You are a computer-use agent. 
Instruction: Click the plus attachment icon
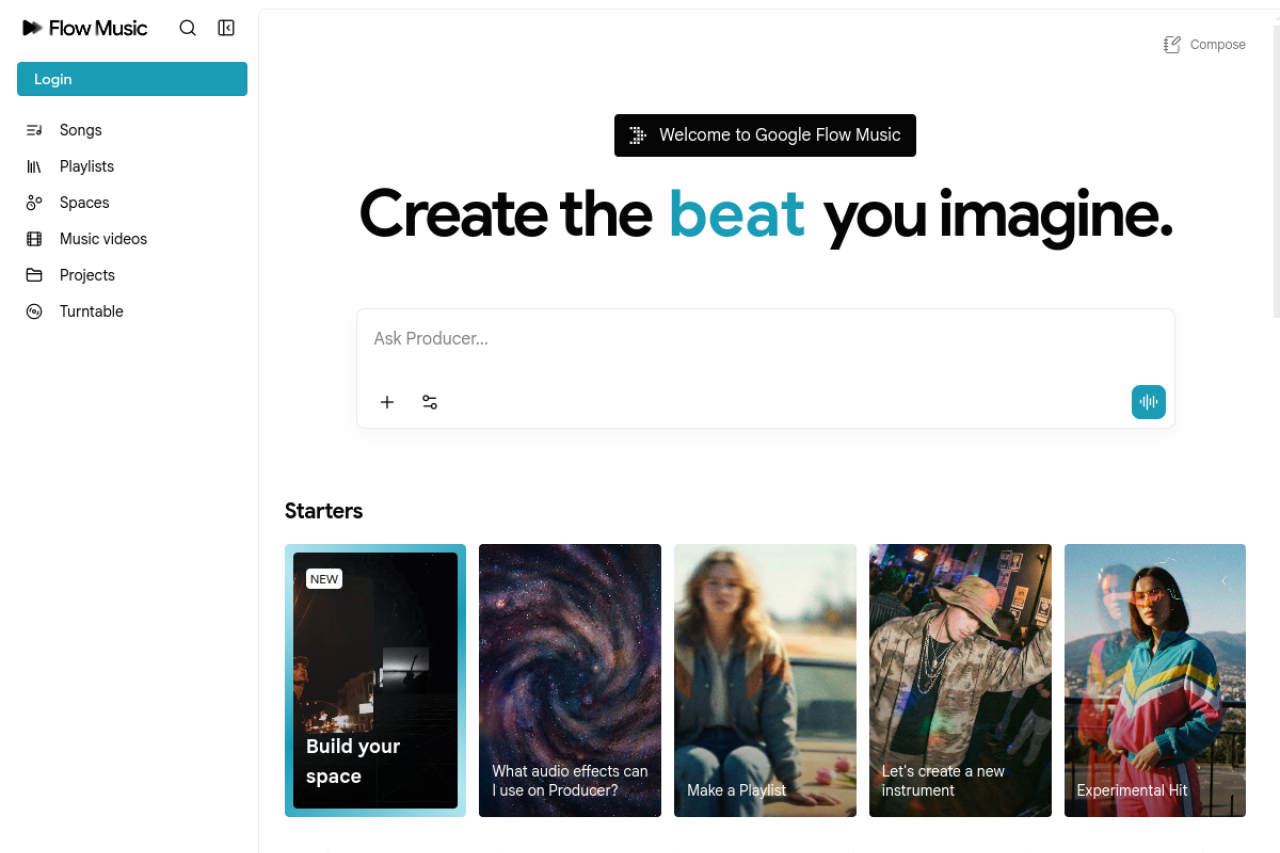tap(387, 402)
